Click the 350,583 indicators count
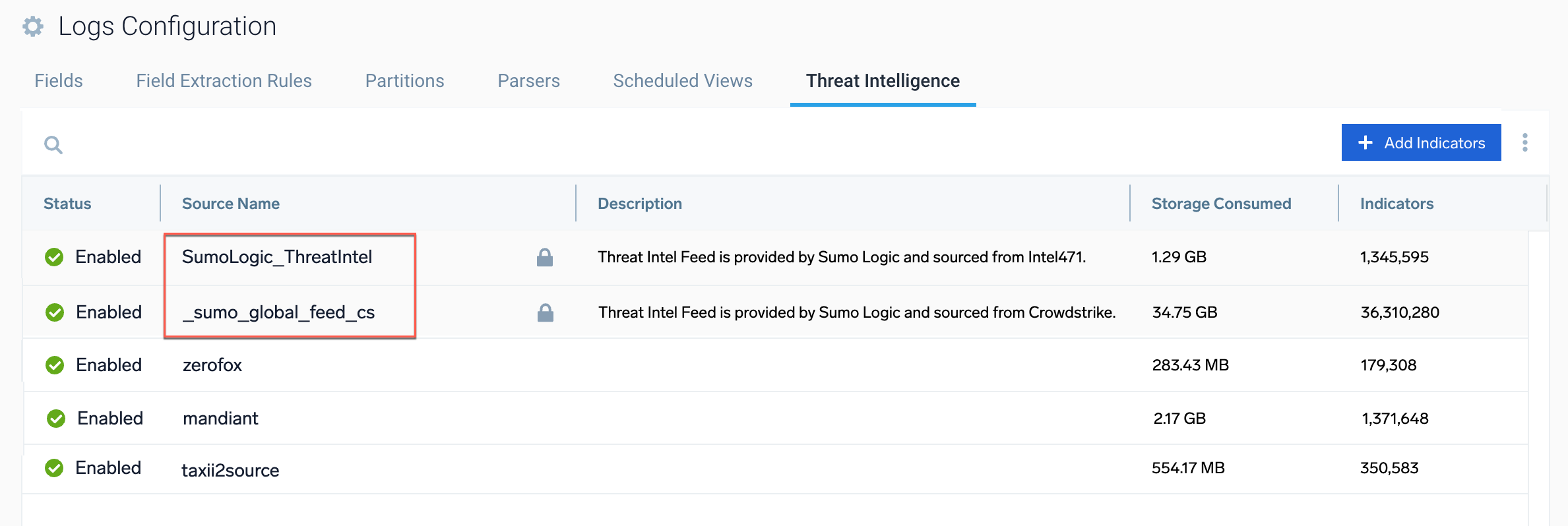The image size is (1568, 526). (x=1389, y=468)
